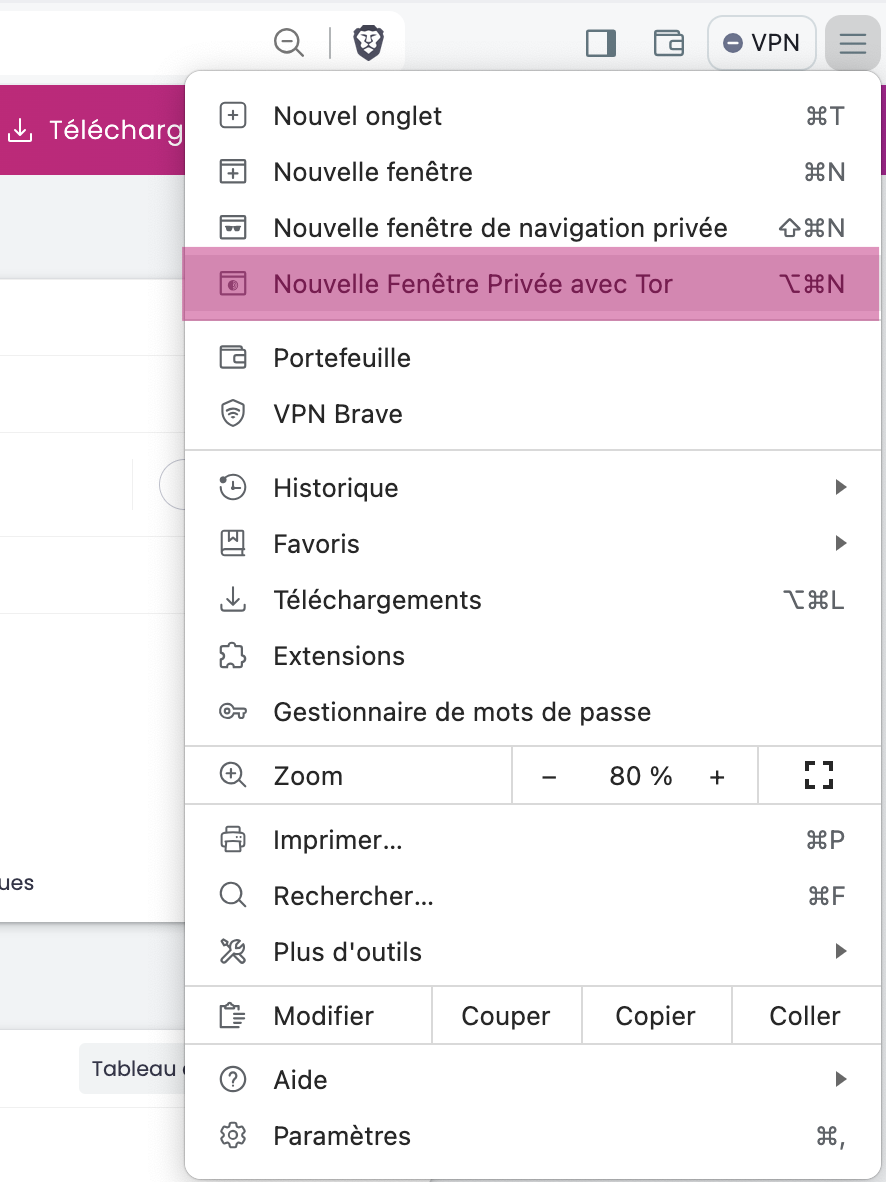The width and height of the screenshot is (886, 1182).
Task: Click the Couper button
Action: point(506,1015)
